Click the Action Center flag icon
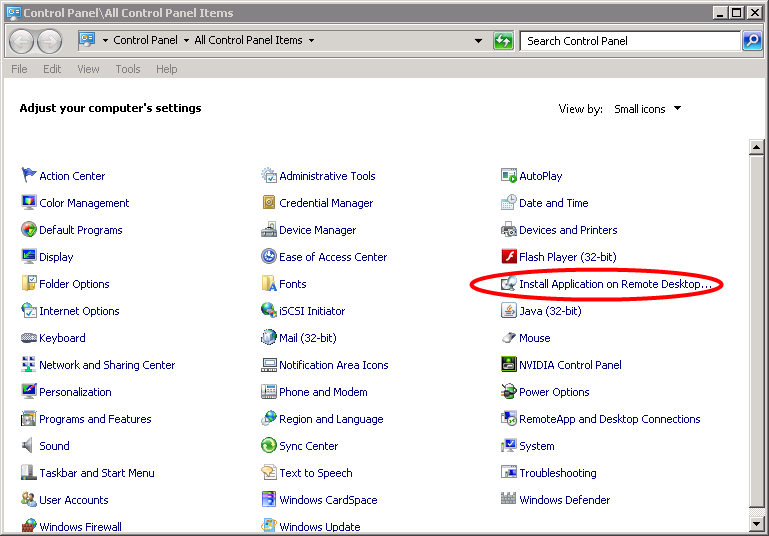The height and width of the screenshot is (536, 769). coord(28,175)
